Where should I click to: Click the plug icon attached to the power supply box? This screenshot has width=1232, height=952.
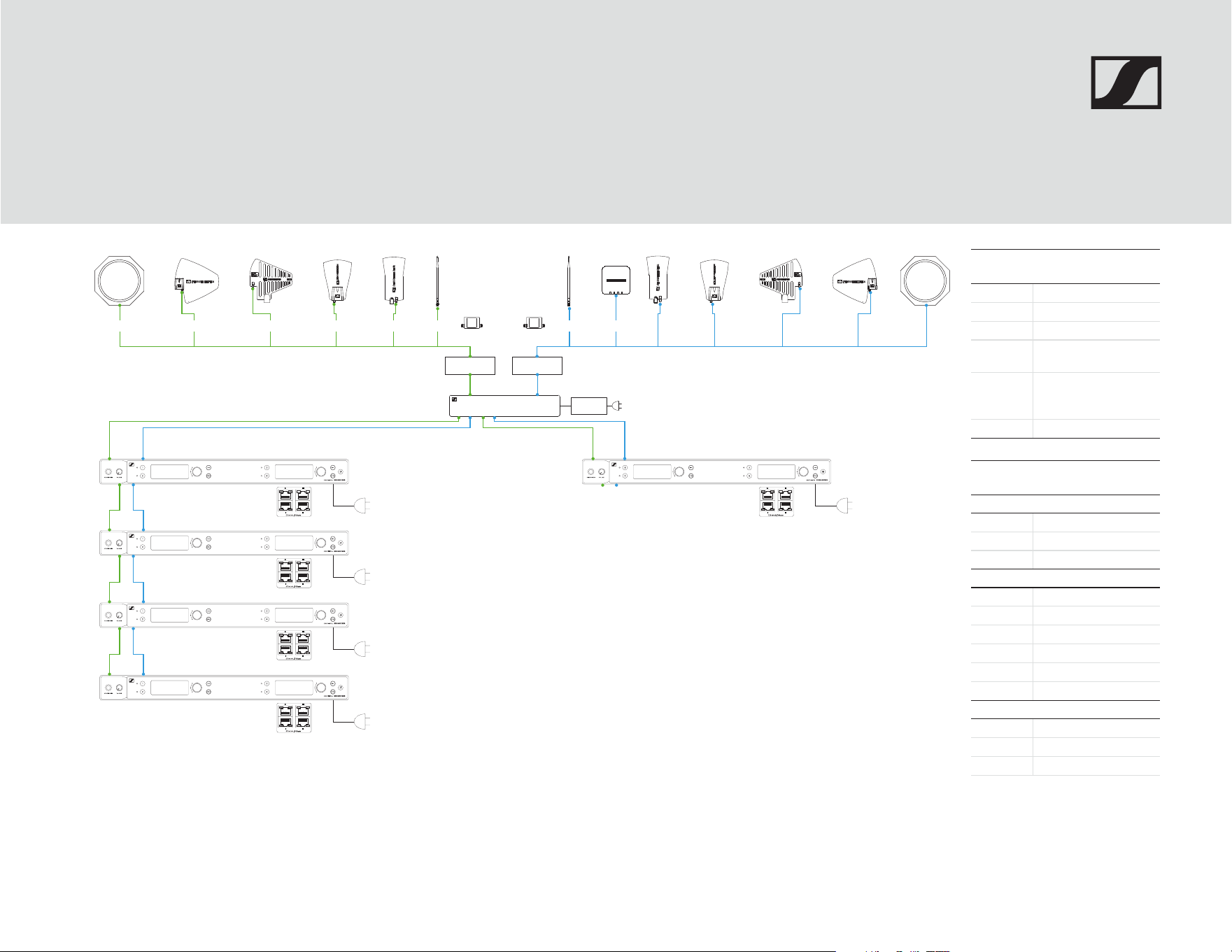point(616,406)
